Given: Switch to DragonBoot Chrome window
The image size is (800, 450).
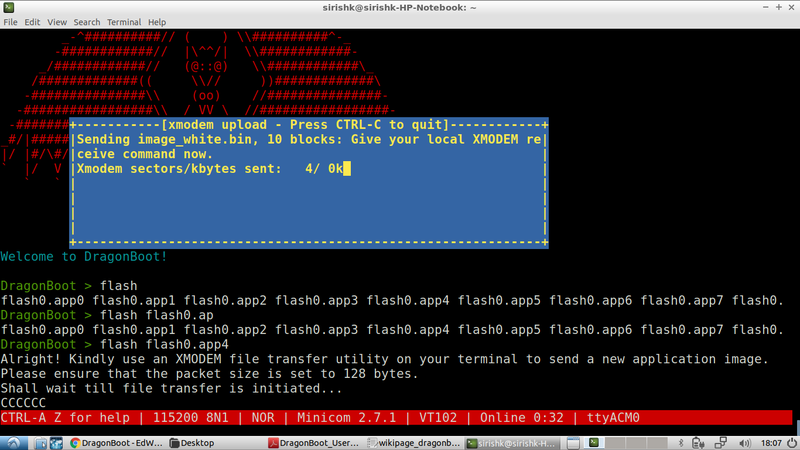Looking at the screenshot, I should point(114,441).
